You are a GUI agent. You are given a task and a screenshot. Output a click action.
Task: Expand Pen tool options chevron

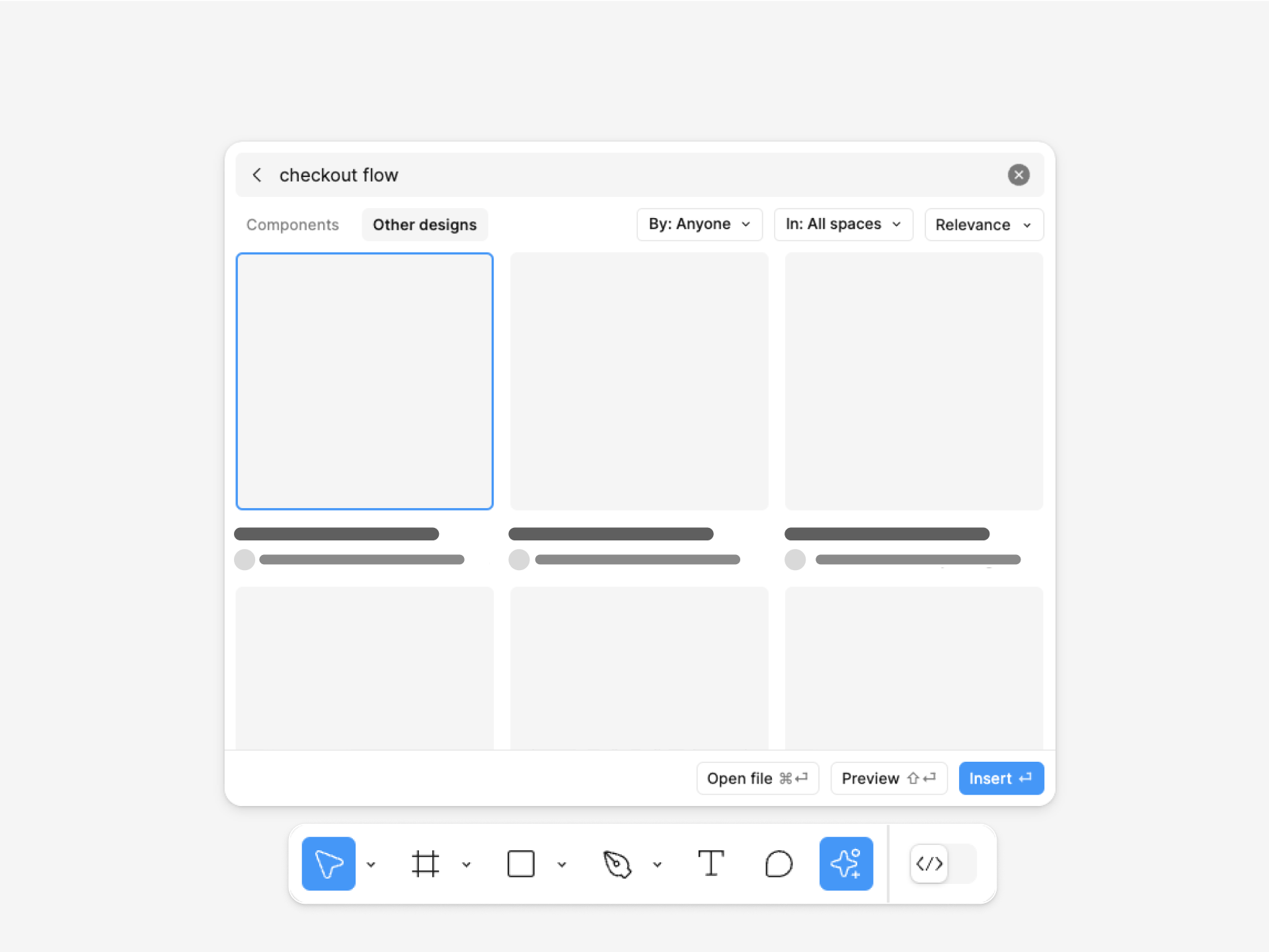pyautogui.click(x=657, y=864)
